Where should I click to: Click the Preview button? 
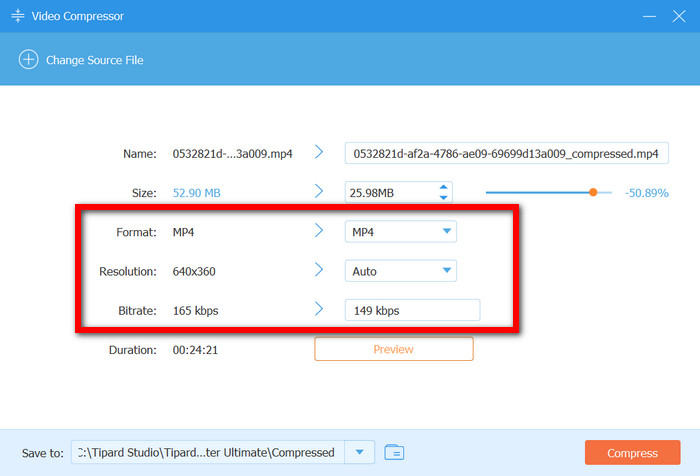pyautogui.click(x=393, y=349)
